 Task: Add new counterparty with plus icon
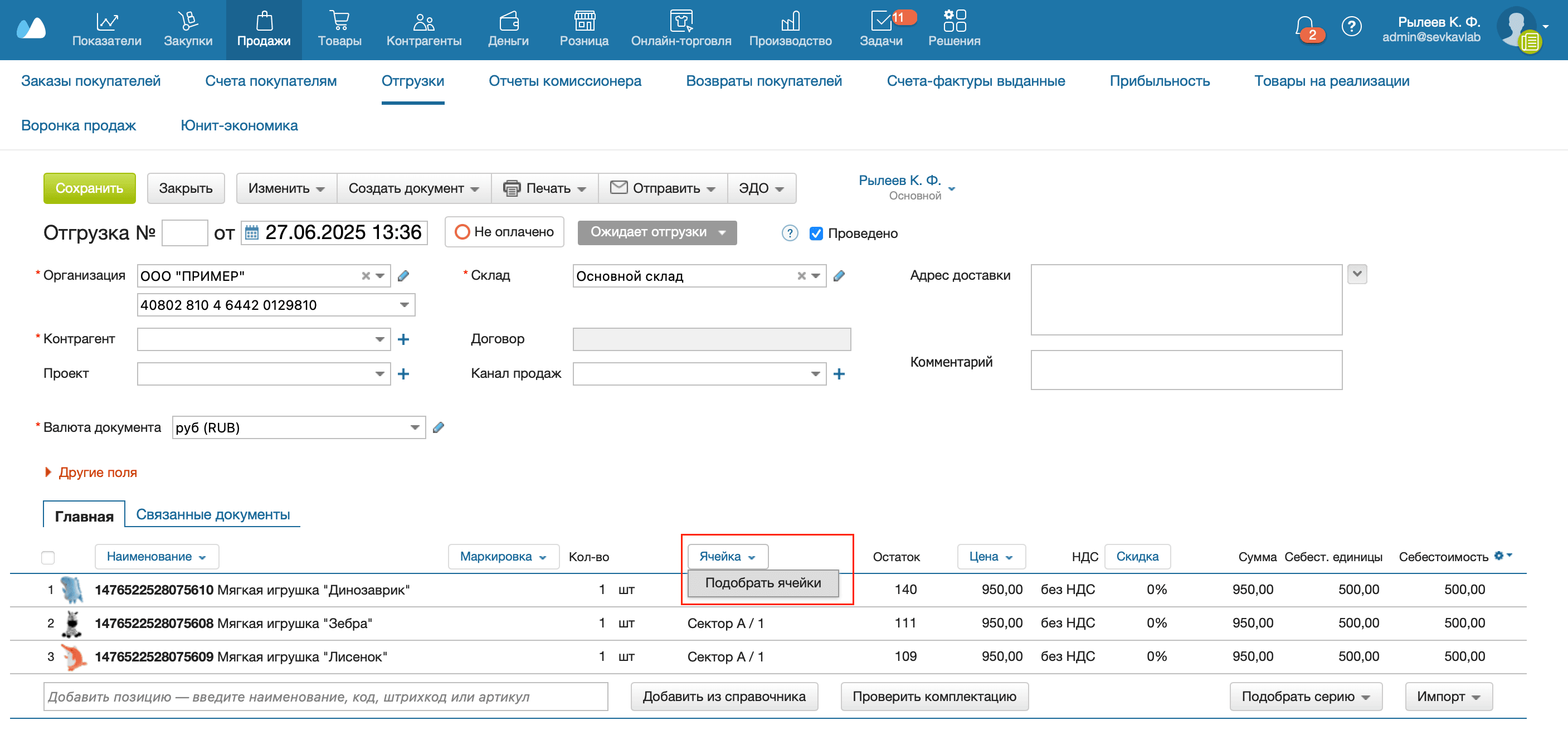pyautogui.click(x=403, y=339)
